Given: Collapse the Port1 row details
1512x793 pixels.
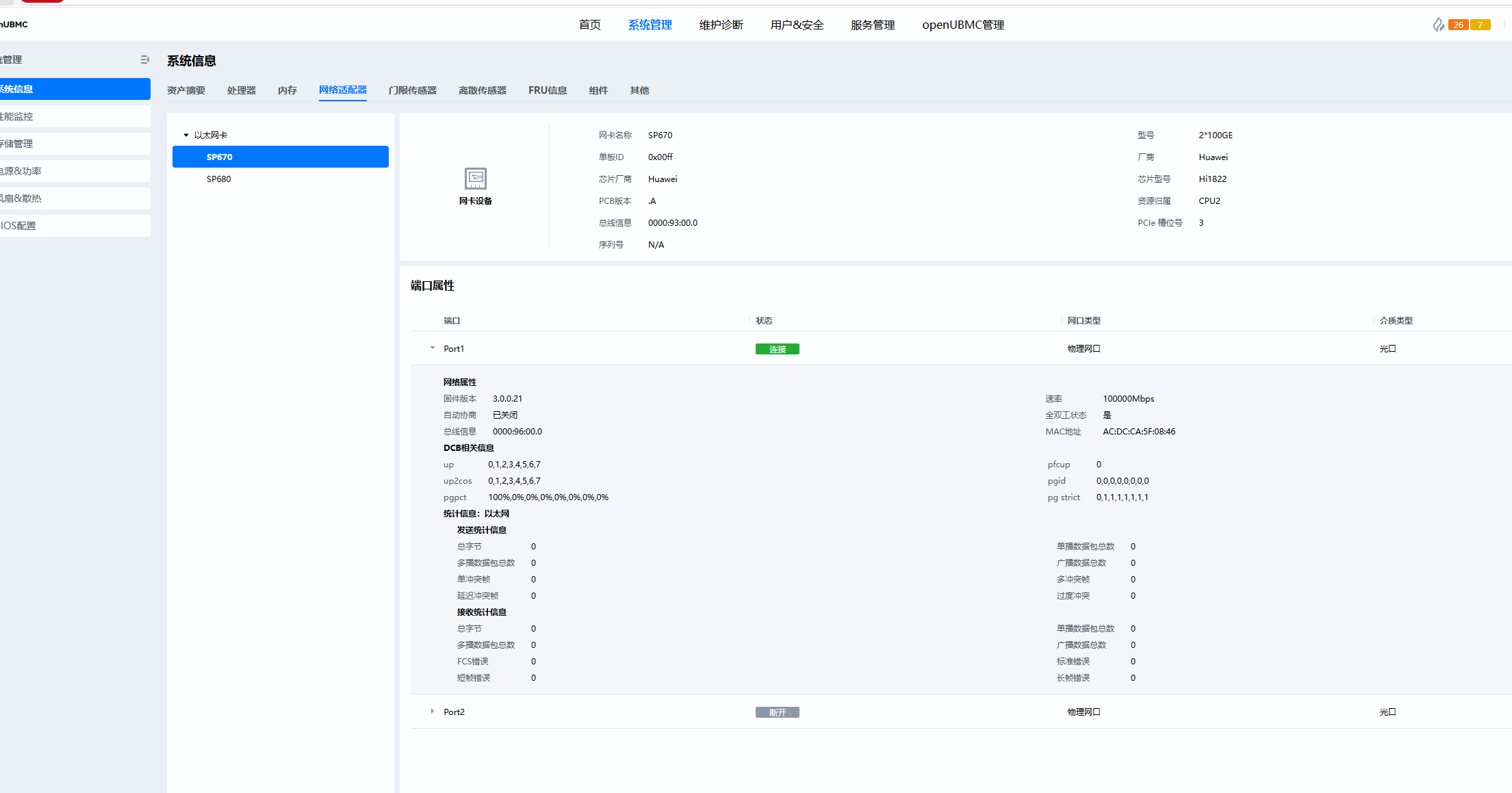Looking at the screenshot, I should tap(432, 348).
